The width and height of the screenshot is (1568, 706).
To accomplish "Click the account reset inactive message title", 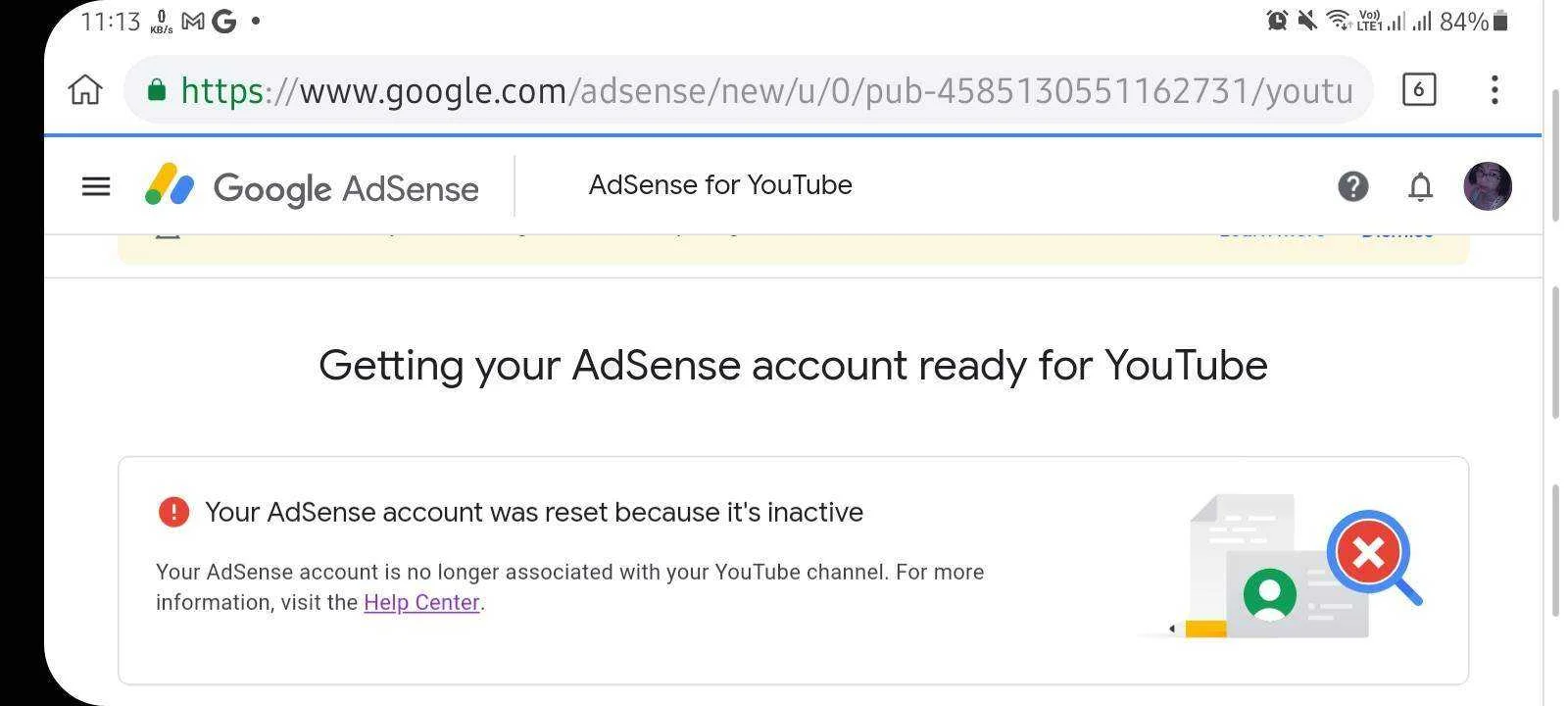I will (534, 512).
